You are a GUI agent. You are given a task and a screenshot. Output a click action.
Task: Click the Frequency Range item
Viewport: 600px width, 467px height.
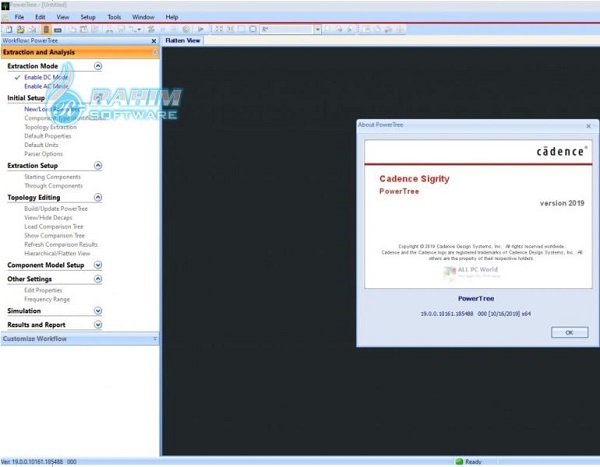tap(47, 299)
